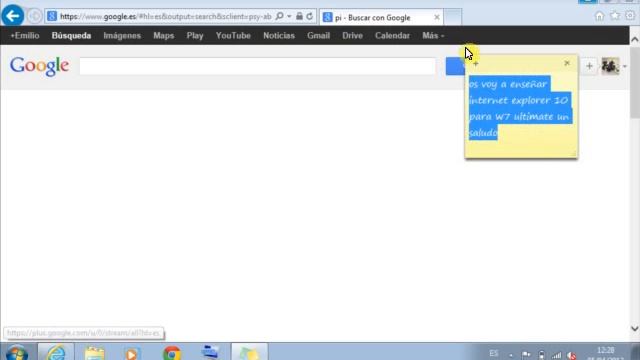640x360 pixels.
Task: Click the scrollbar down arrow
Action: click(x=635, y=329)
